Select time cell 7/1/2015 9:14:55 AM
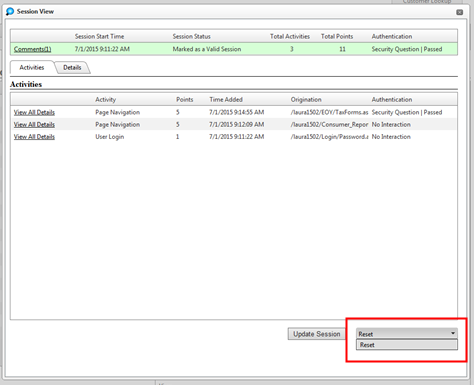 [x=236, y=112]
